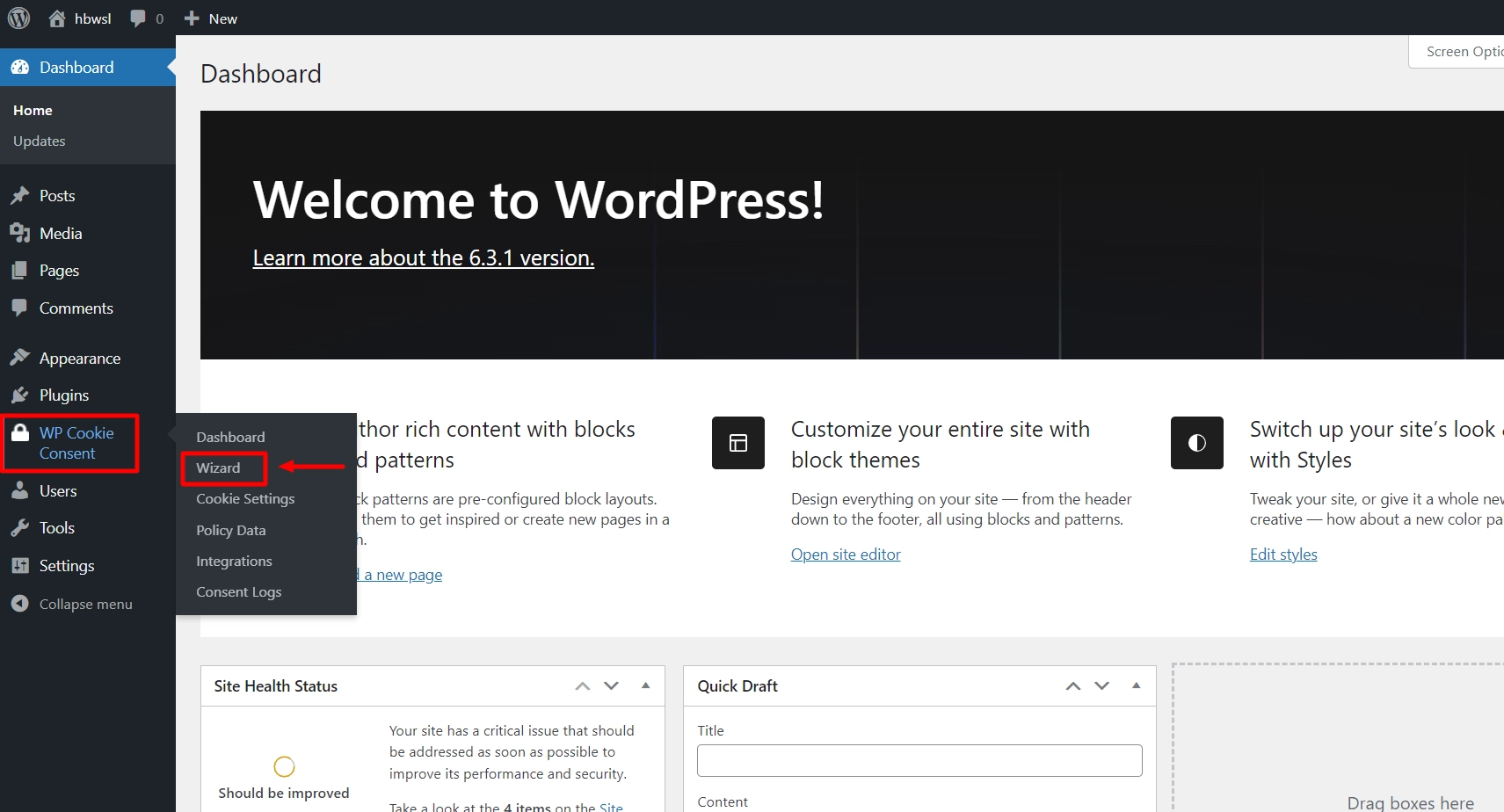The width and height of the screenshot is (1504, 812).
Task: Open Settings via the sliders icon
Action: [x=20, y=565]
